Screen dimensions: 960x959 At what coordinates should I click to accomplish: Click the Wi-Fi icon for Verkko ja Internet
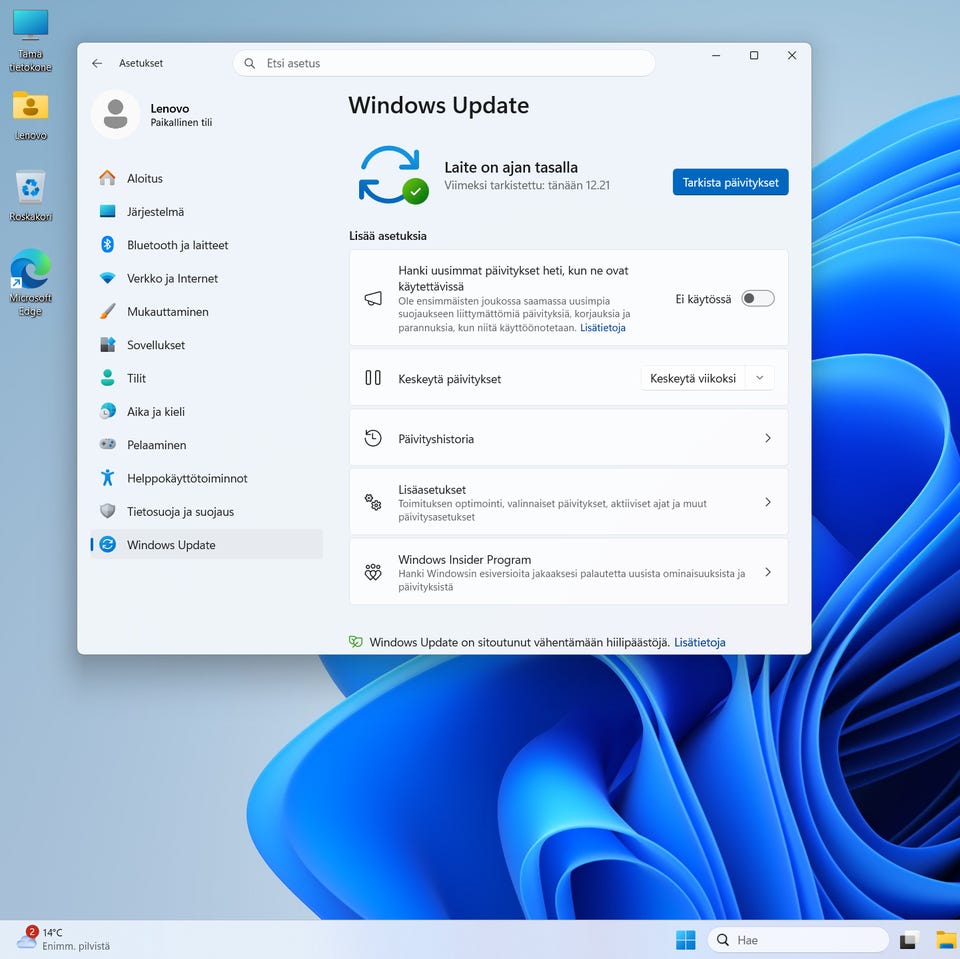(107, 278)
